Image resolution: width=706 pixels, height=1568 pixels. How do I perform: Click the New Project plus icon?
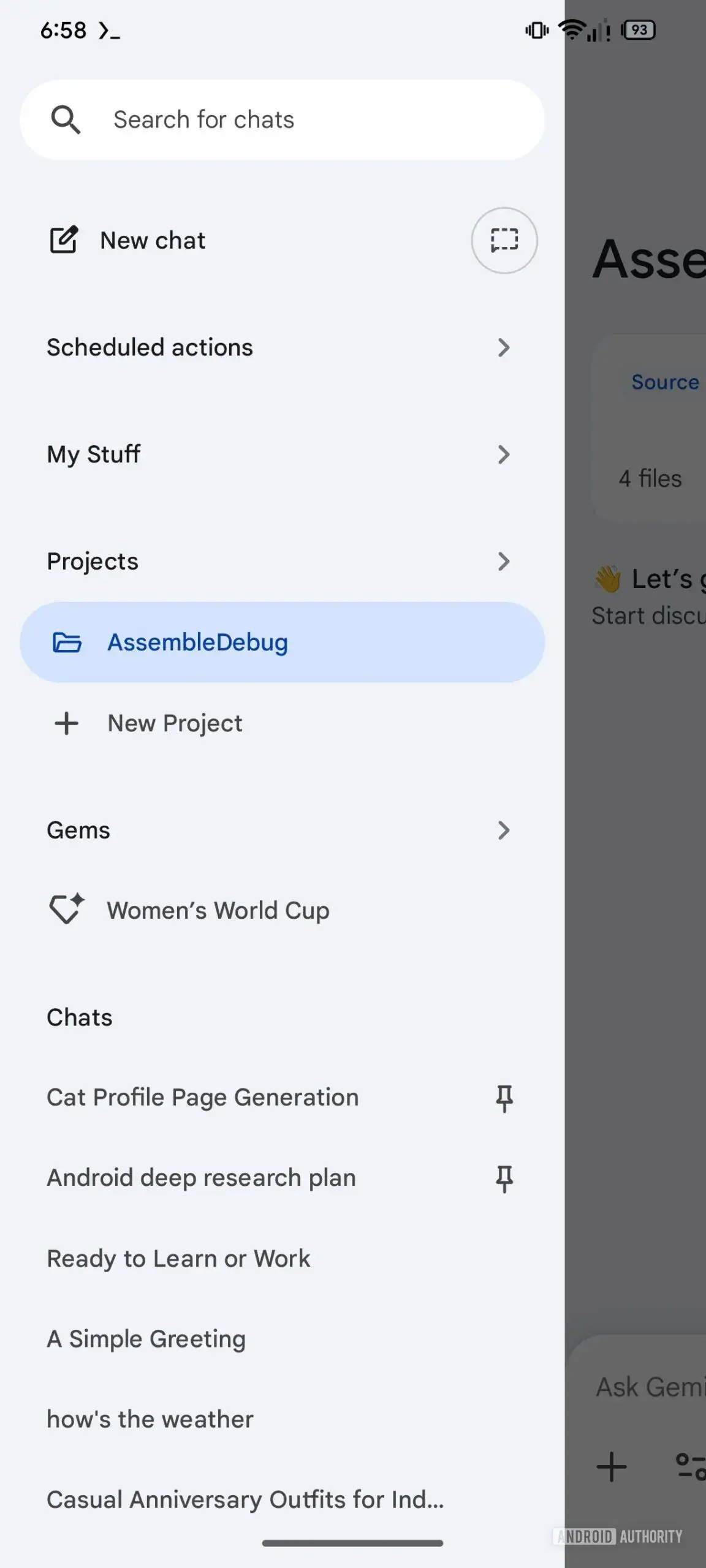pos(66,723)
